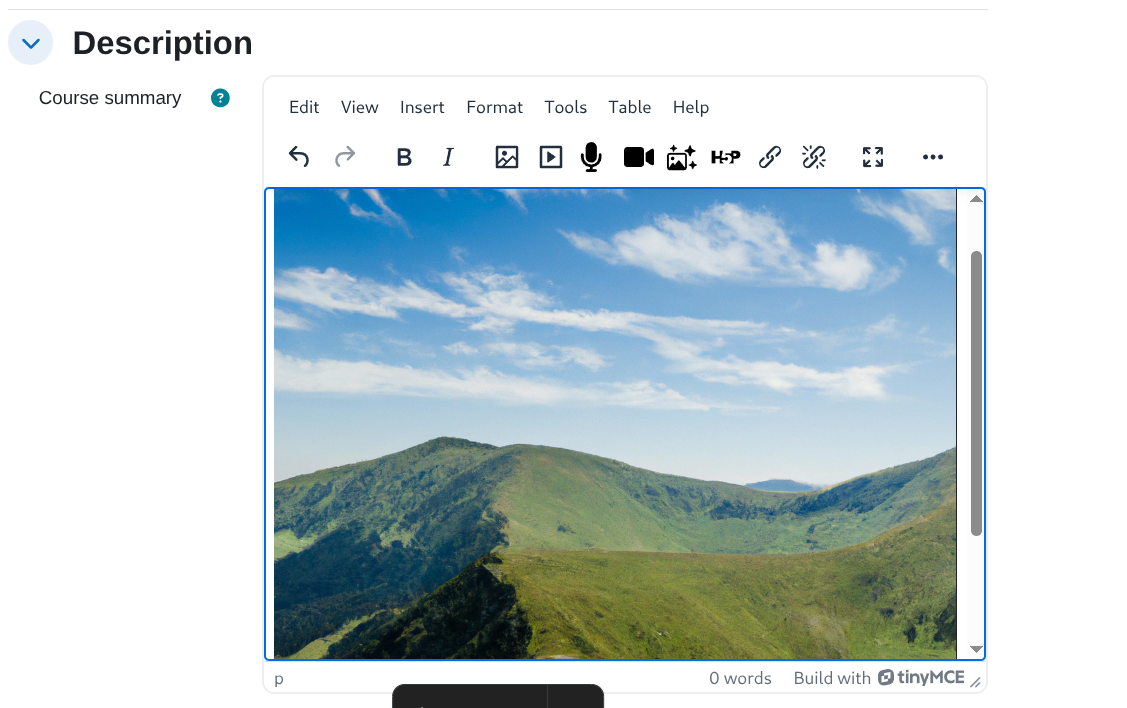Toggle bold text formatting

click(x=404, y=157)
